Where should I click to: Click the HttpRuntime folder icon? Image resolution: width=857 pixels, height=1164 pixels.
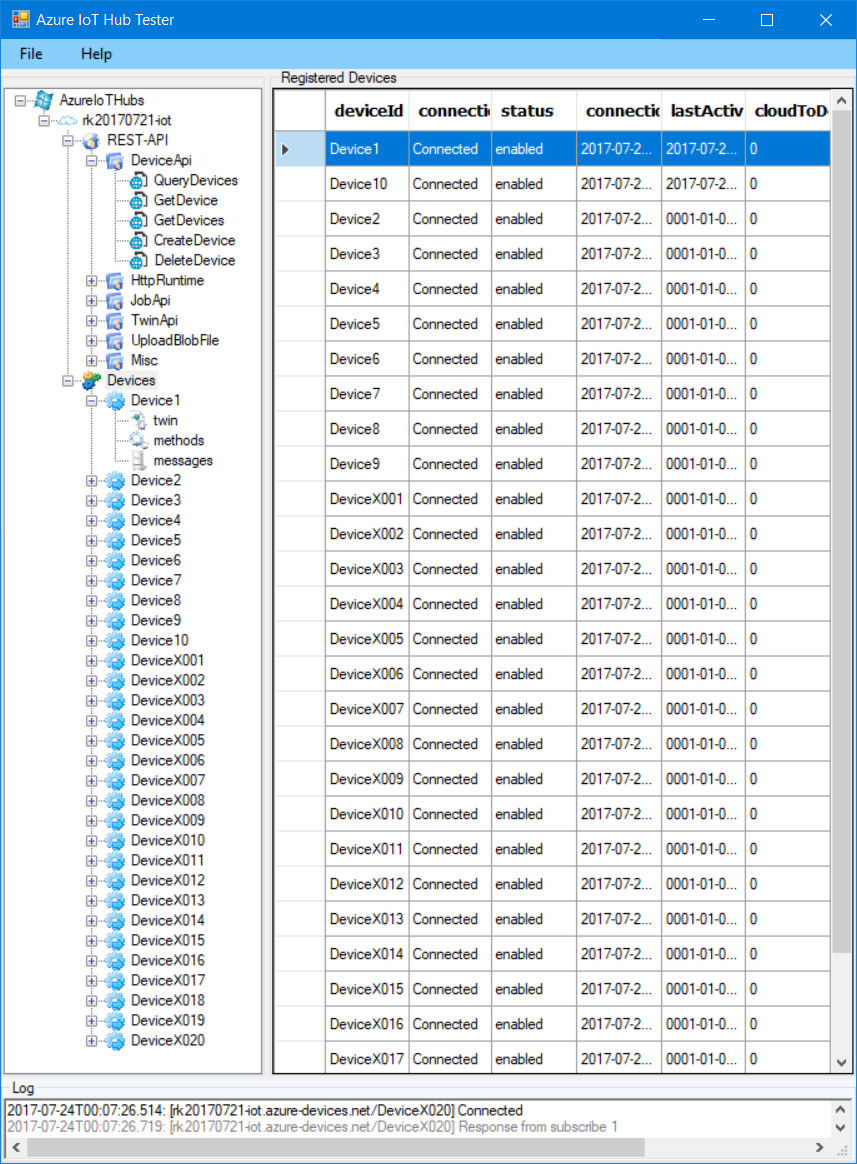(x=115, y=281)
